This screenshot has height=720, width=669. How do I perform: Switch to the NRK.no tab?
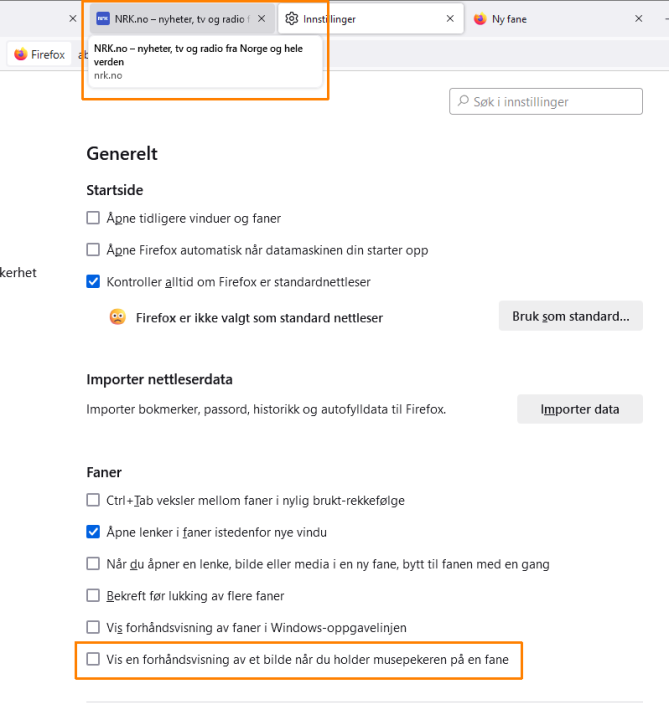point(180,19)
